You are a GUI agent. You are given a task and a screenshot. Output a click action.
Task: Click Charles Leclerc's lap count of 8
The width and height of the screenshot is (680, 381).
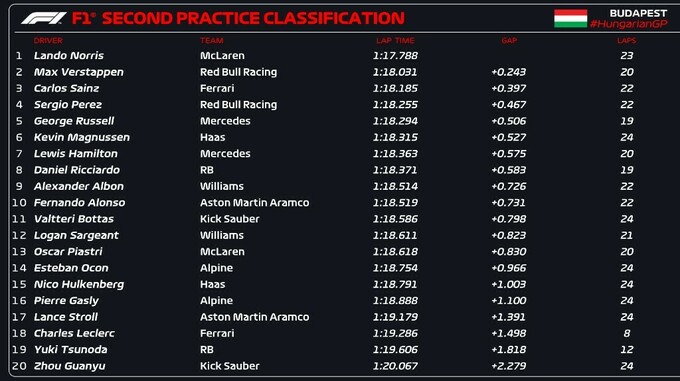click(x=627, y=333)
